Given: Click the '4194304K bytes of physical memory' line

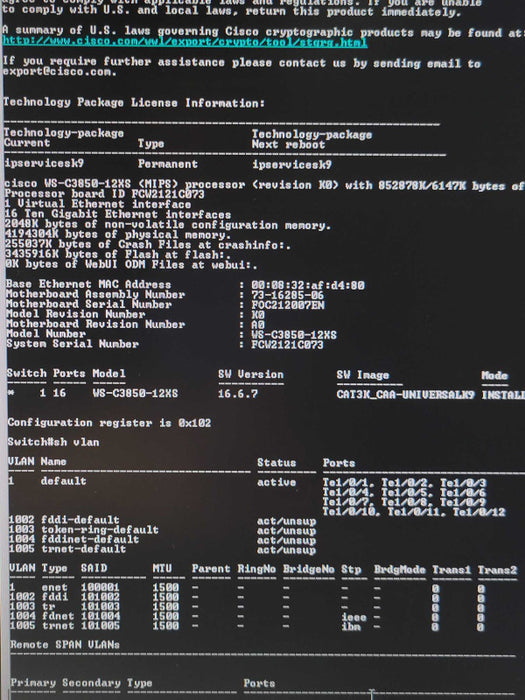Looking at the screenshot, I should (x=118, y=234).
